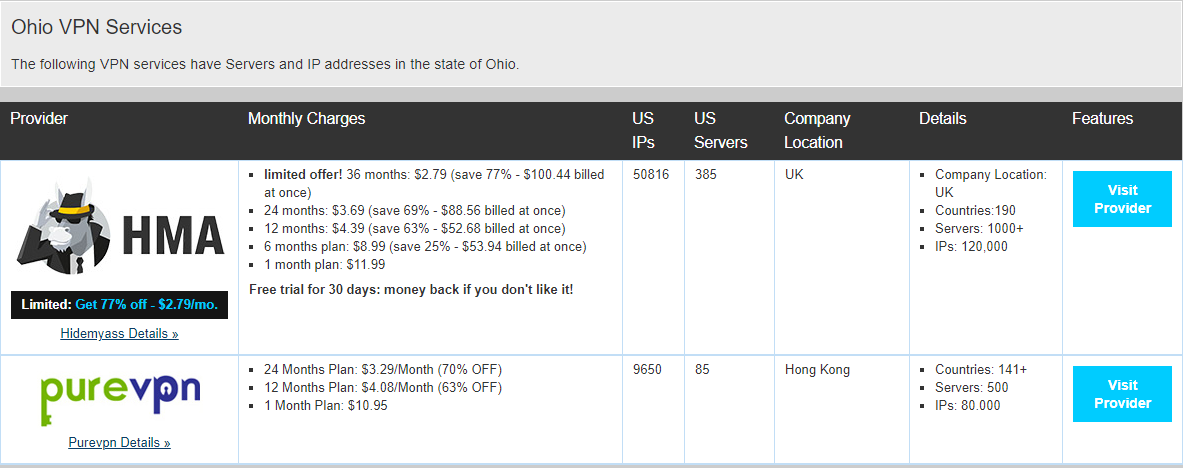Select the 1 month plan $11.99 line
Viewport: 1183px width, 468px height.
324,264
